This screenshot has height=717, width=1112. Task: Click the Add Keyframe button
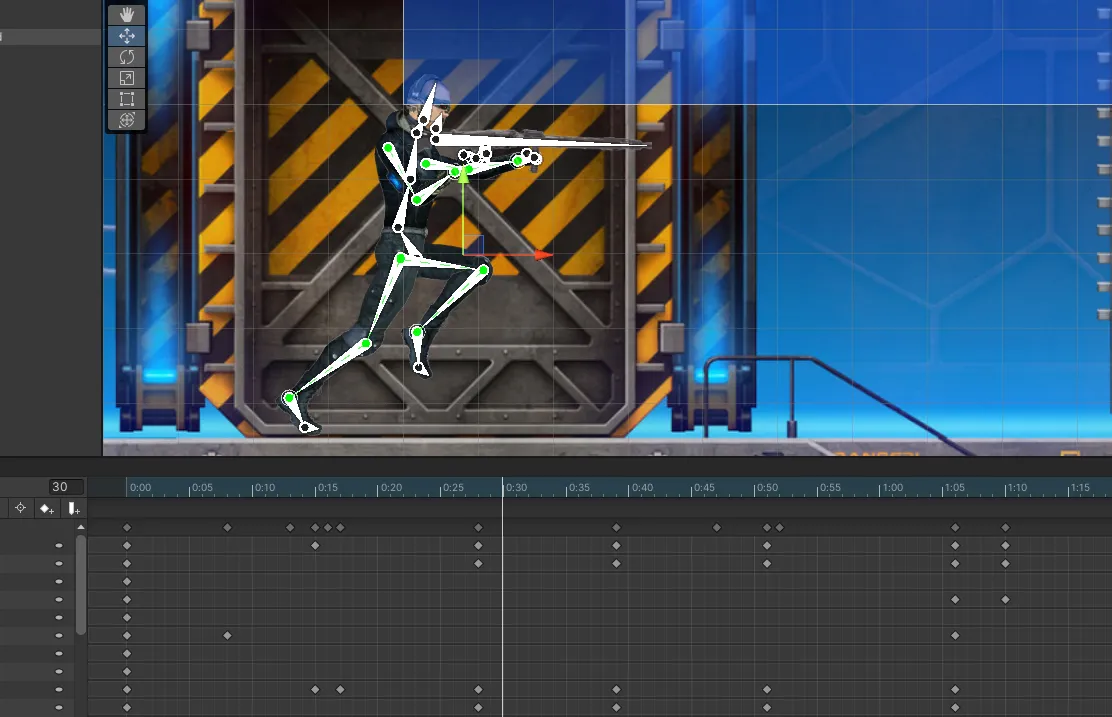[x=46, y=509]
